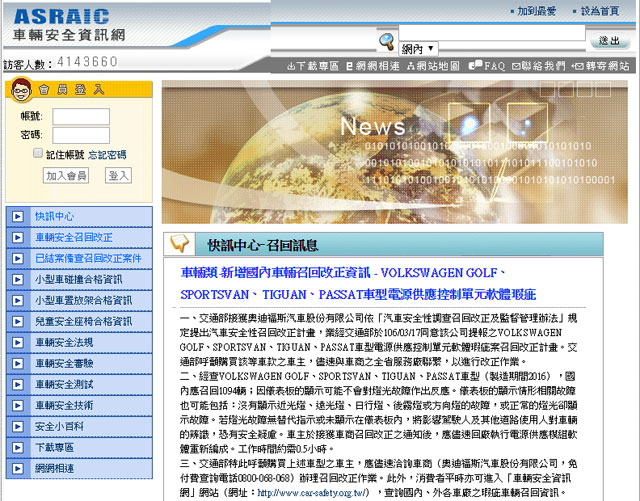Open sidebar menu 小型車碰撞合格資訊
This screenshot has height=501, width=640.
(78, 279)
